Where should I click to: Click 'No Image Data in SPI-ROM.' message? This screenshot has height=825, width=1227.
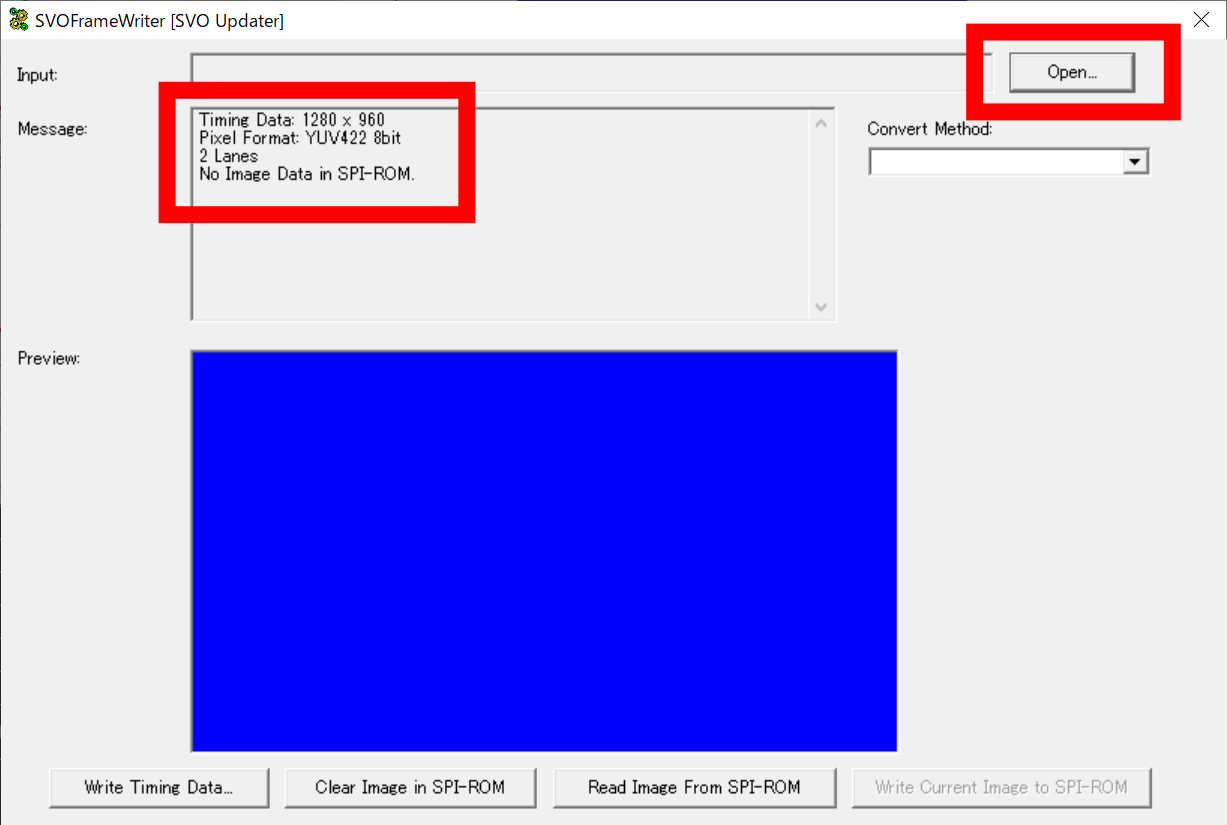coord(307,174)
